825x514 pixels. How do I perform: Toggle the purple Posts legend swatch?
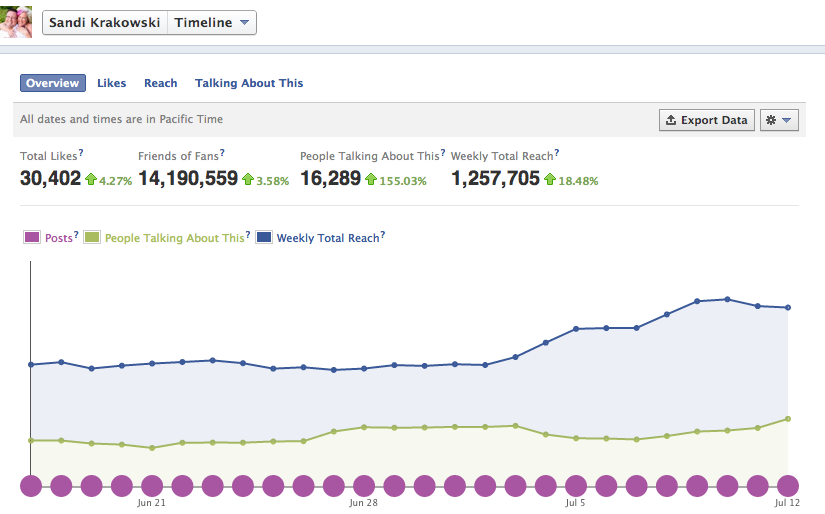click(31, 238)
